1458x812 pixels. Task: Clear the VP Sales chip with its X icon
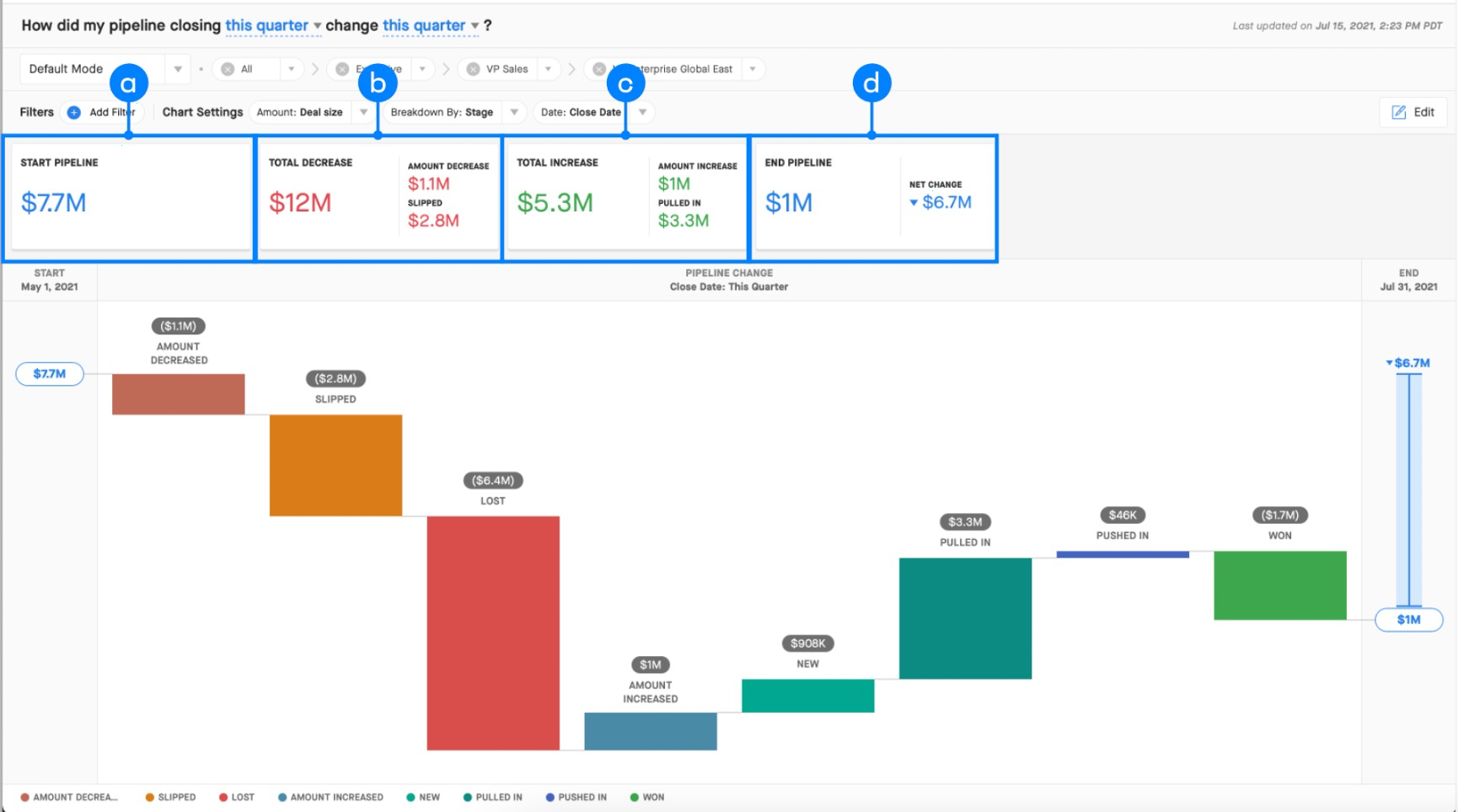coord(473,69)
